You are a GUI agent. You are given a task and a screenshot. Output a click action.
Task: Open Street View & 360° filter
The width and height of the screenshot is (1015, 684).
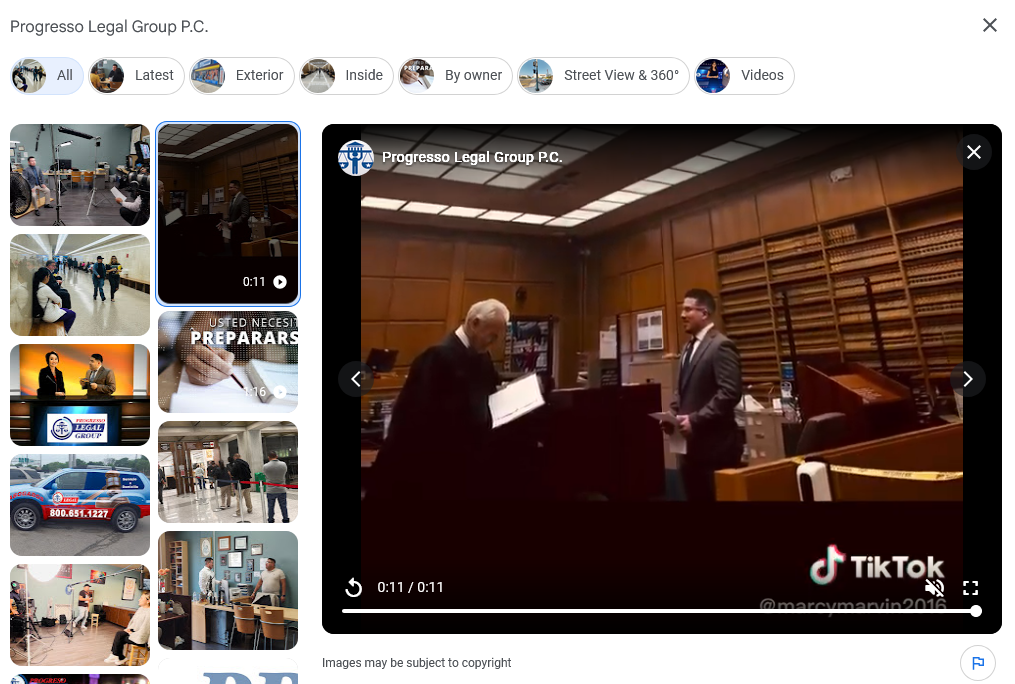click(x=603, y=76)
